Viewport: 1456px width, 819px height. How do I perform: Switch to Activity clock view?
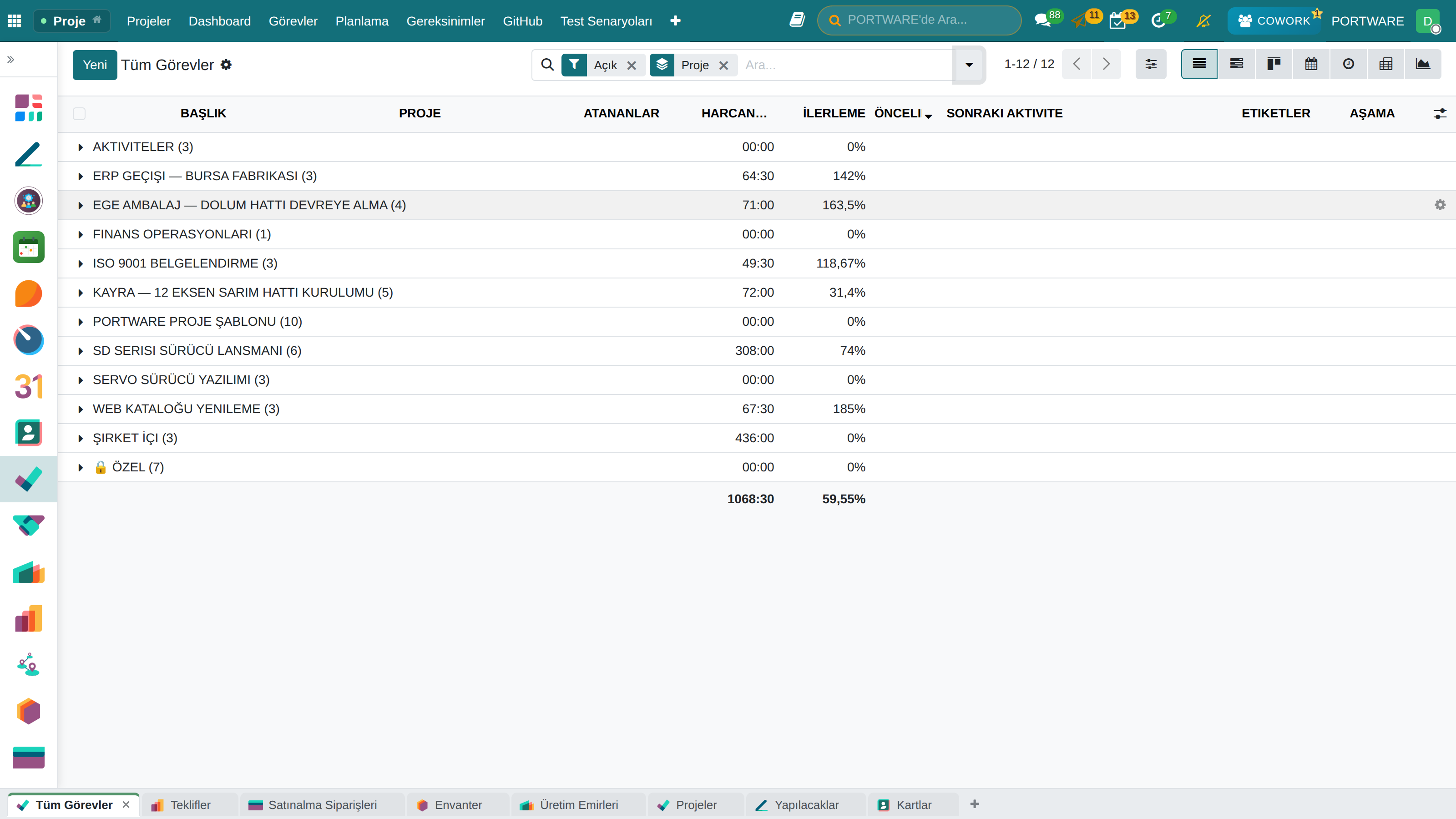[1348, 64]
